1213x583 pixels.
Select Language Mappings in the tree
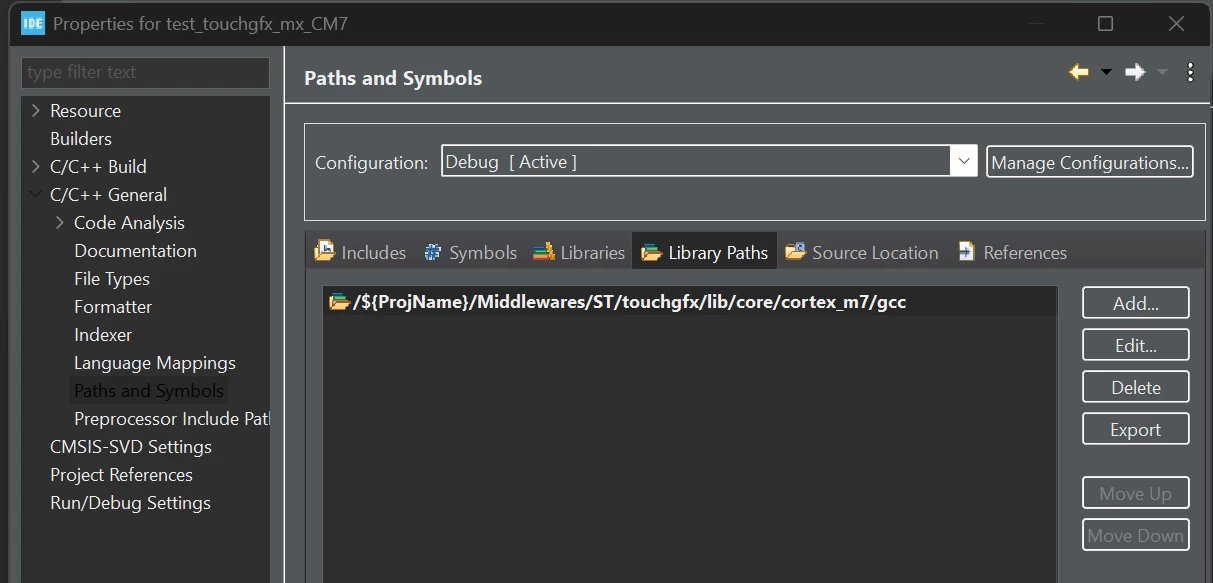click(x=155, y=362)
